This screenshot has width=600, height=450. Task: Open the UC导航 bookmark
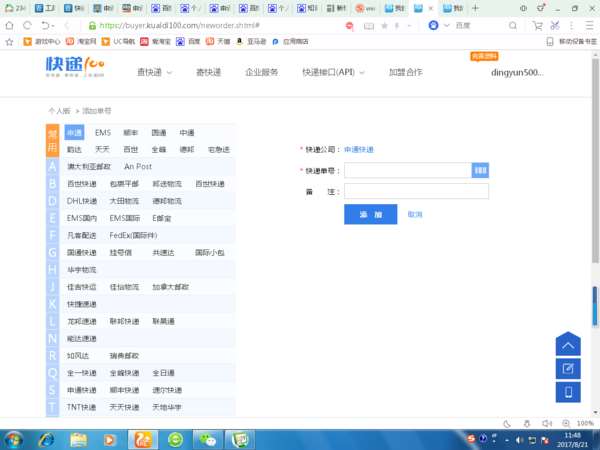[118, 42]
